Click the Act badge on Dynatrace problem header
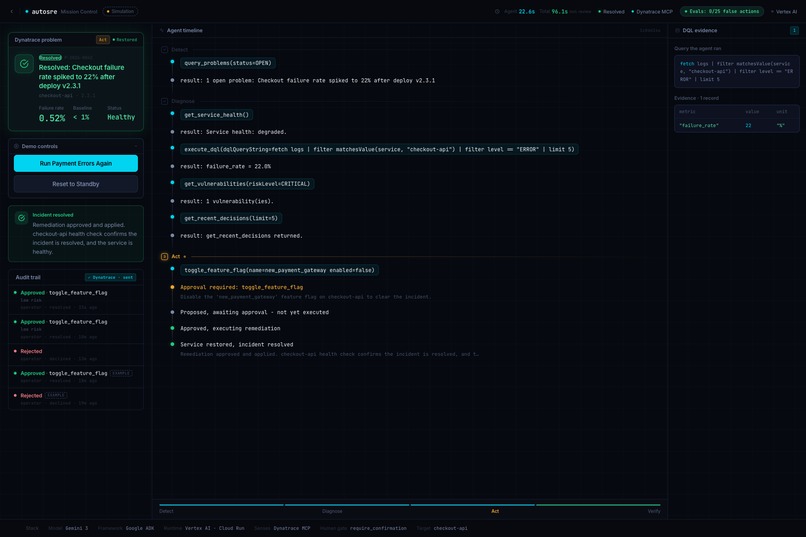Viewport: 806px width, 537px height. click(x=103, y=40)
